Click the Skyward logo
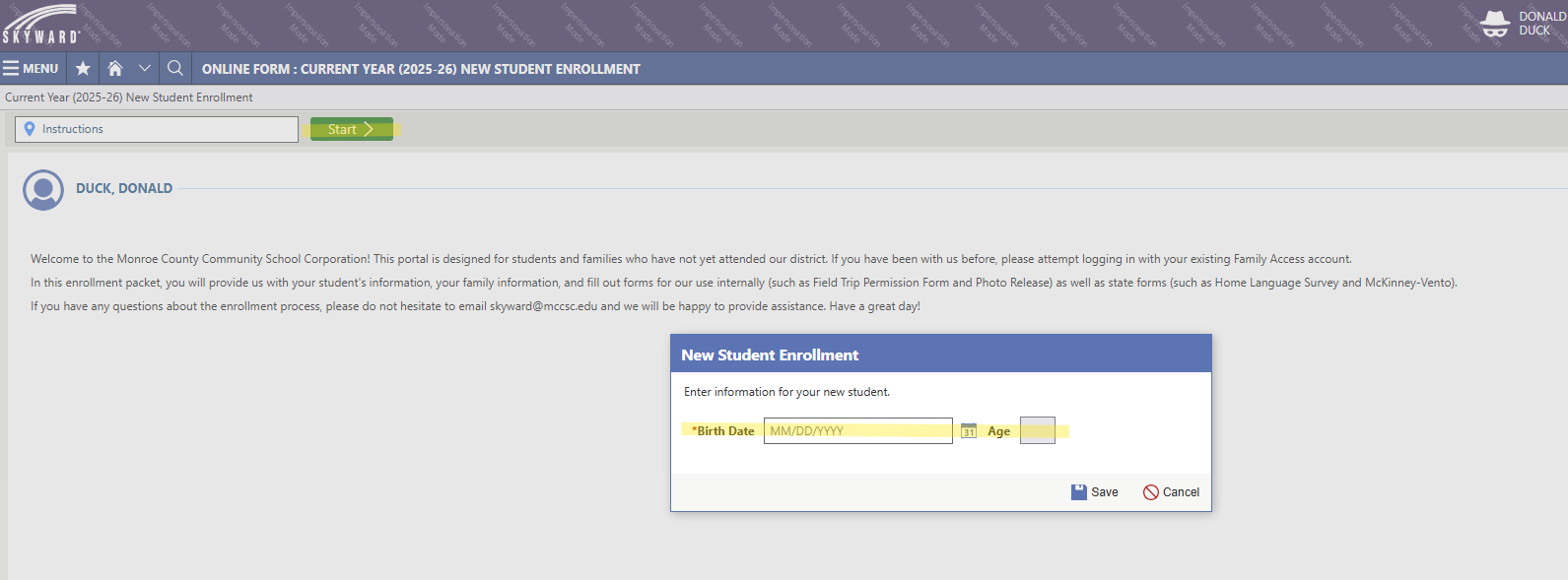Viewport: 1568px width, 580px height. (41, 25)
